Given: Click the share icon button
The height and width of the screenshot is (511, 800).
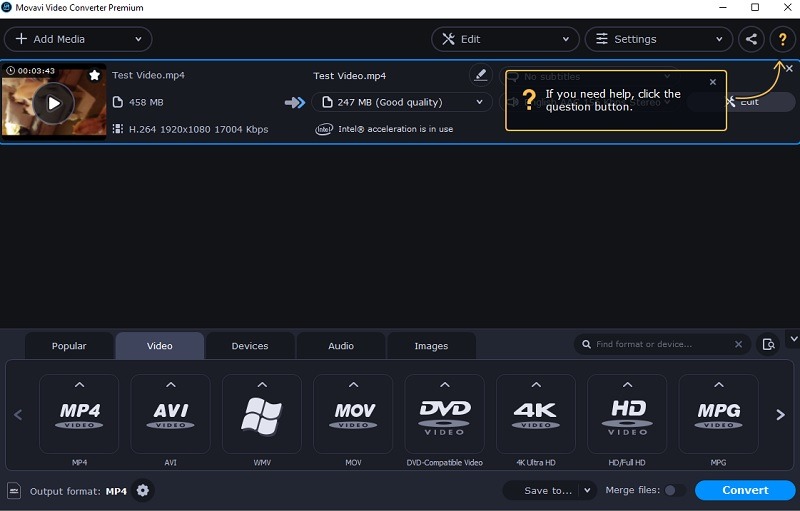Looking at the screenshot, I should 751,39.
